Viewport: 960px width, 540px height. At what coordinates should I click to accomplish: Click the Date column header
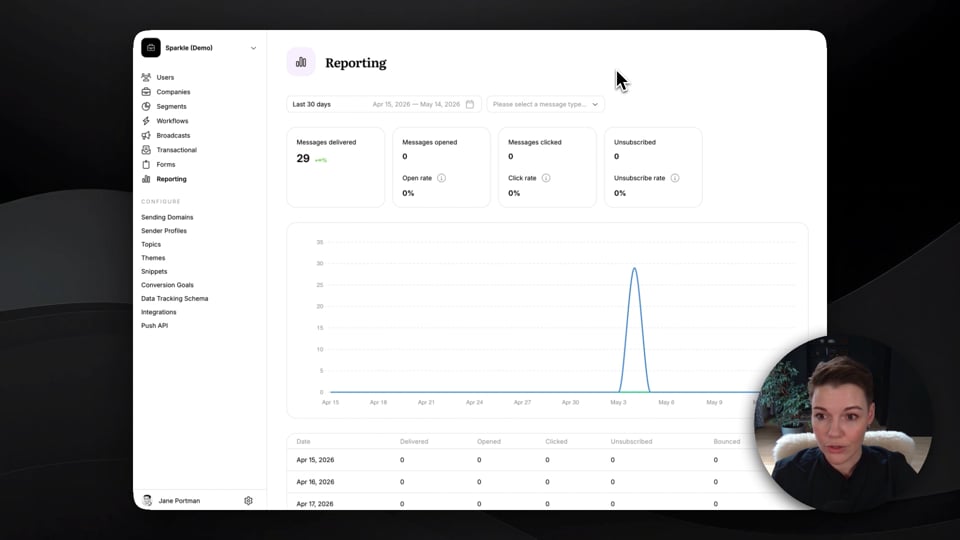click(303, 441)
